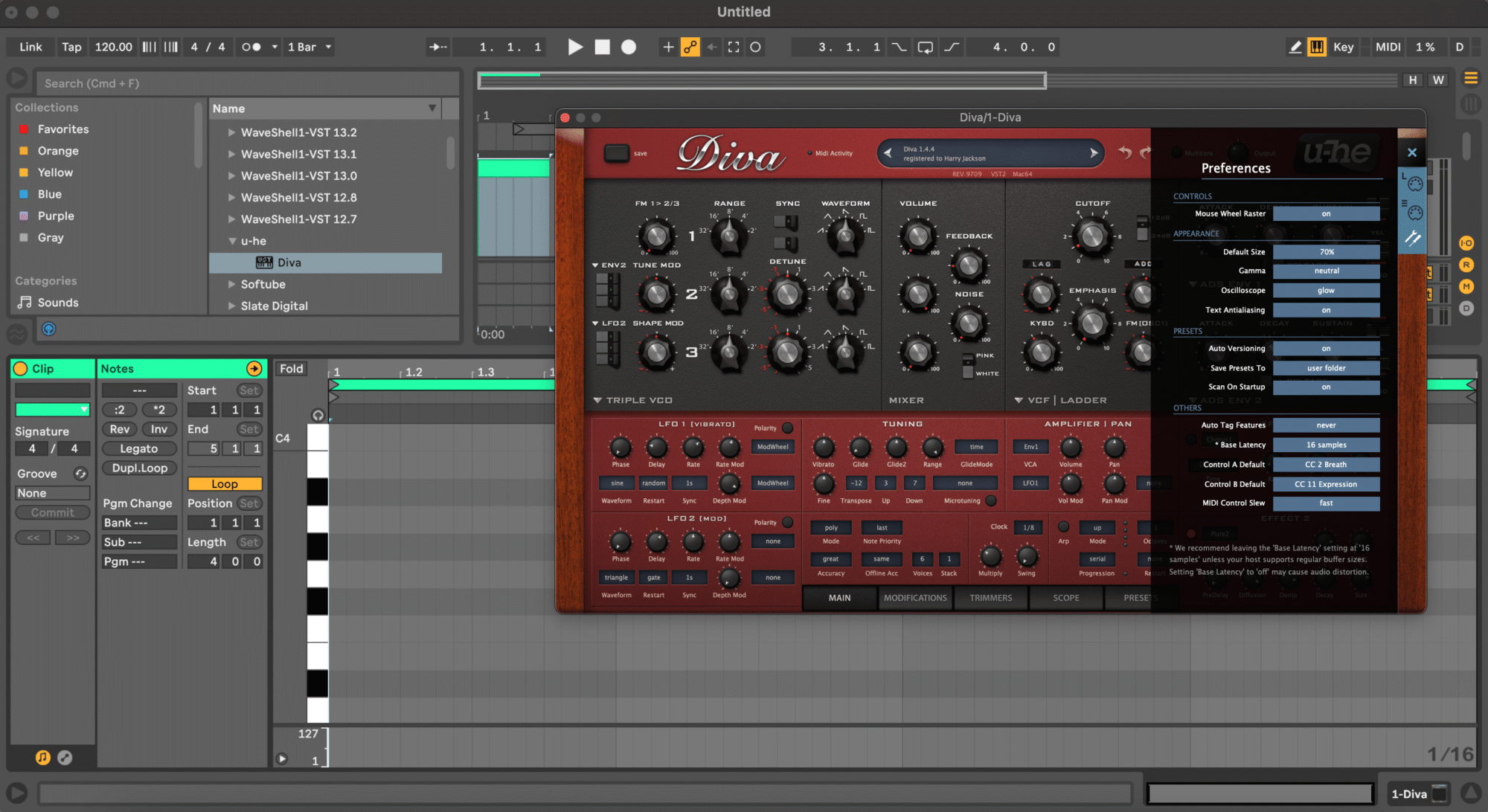Switch to Diva MODIFICATIONS tab
The image size is (1488, 812).
(x=915, y=598)
